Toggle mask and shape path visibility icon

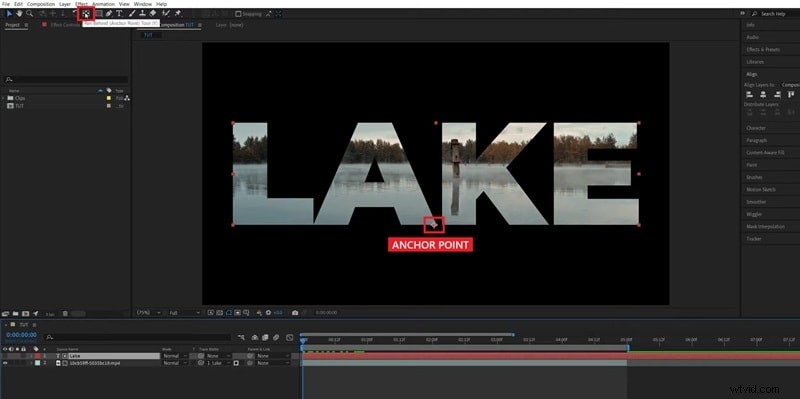[229, 312]
